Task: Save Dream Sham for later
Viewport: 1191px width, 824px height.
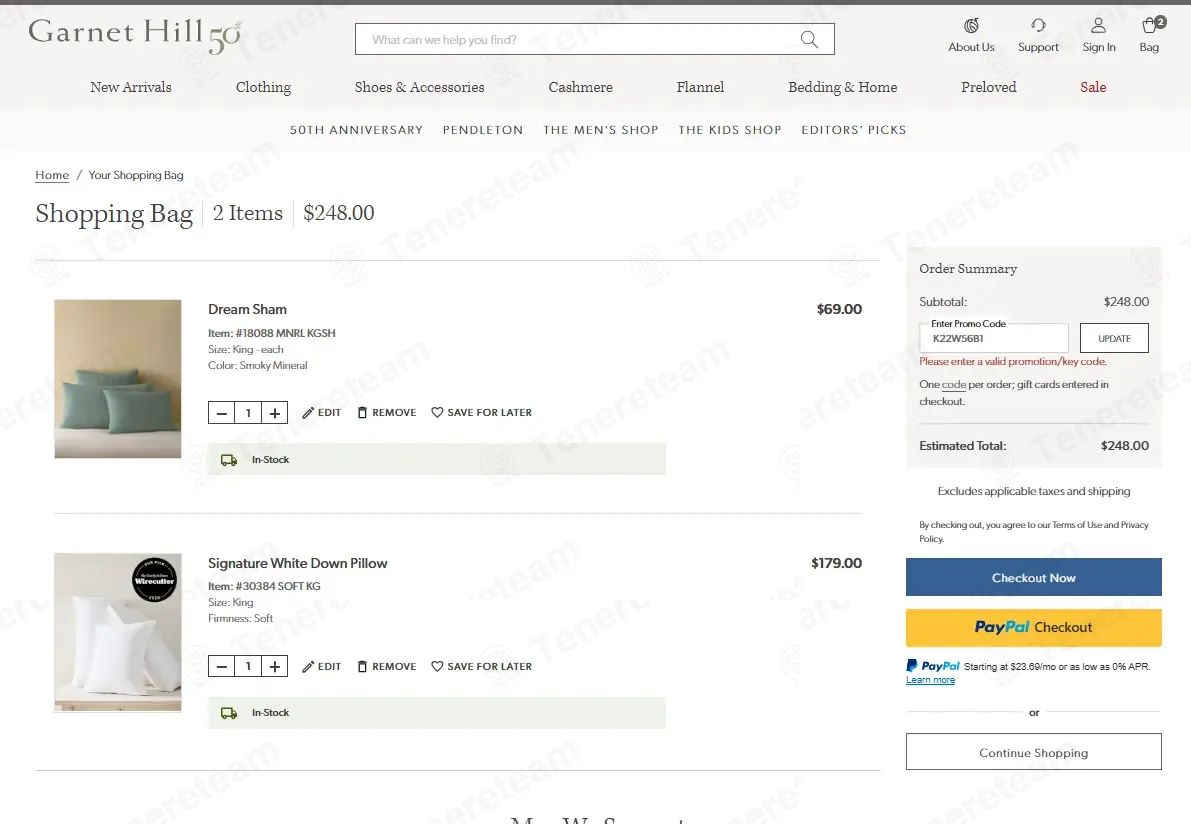Action: coord(482,412)
